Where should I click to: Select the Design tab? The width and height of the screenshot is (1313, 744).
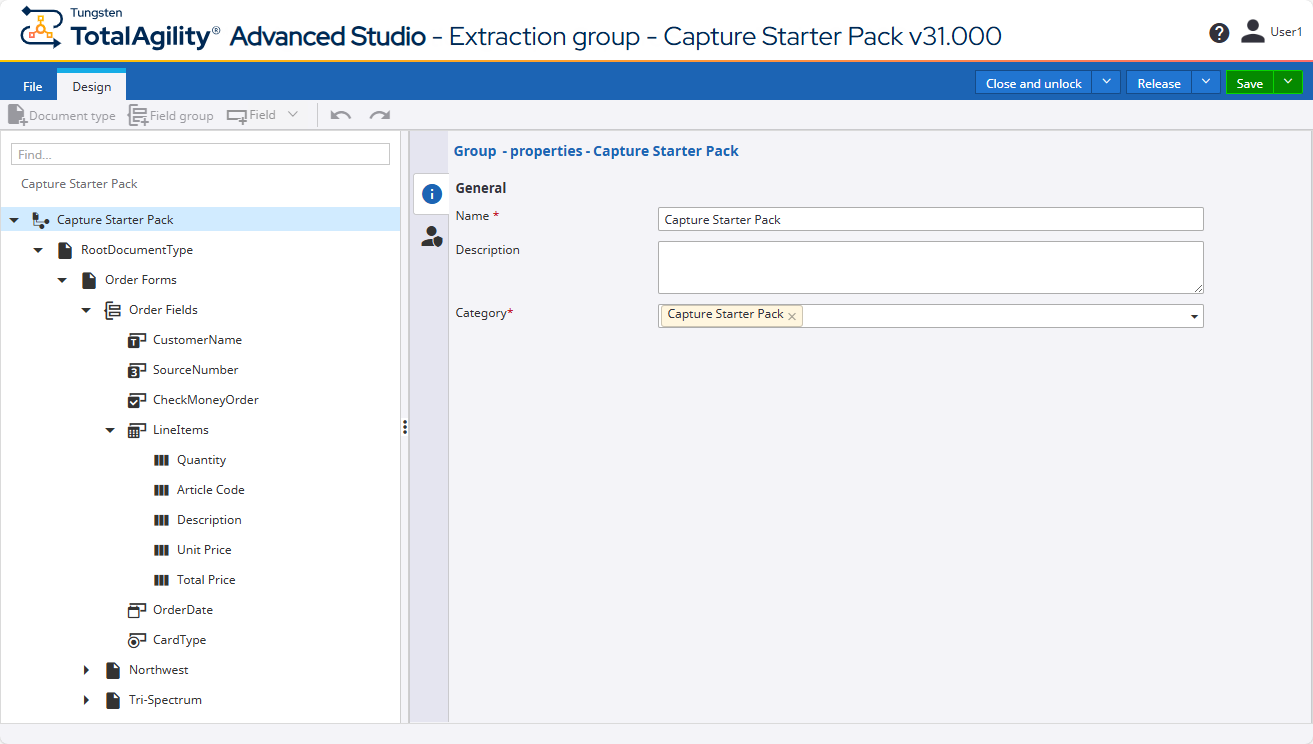pyautogui.click(x=90, y=85)
